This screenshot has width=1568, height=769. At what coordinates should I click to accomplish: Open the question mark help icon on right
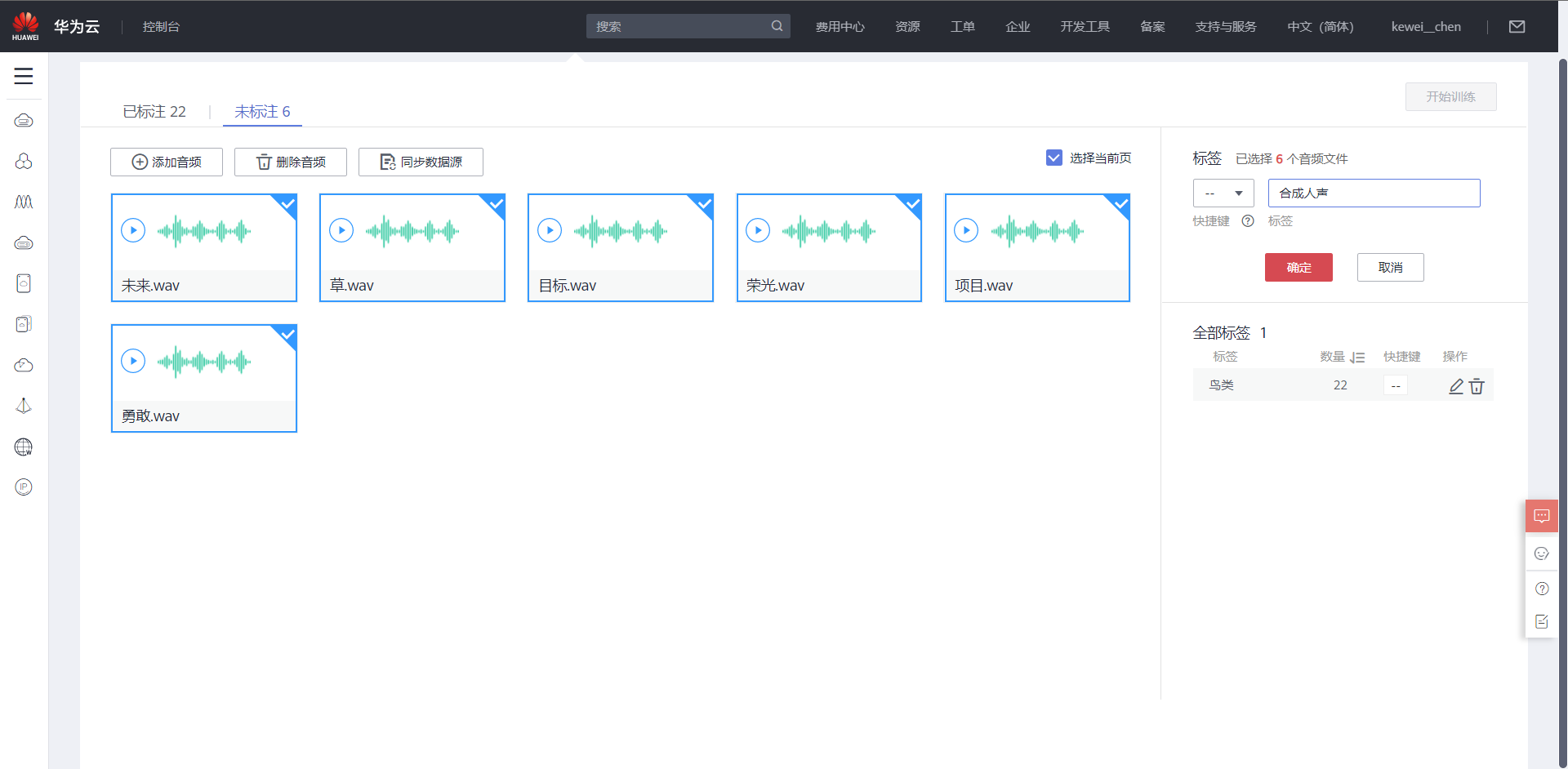click(x=1542, y=589)
